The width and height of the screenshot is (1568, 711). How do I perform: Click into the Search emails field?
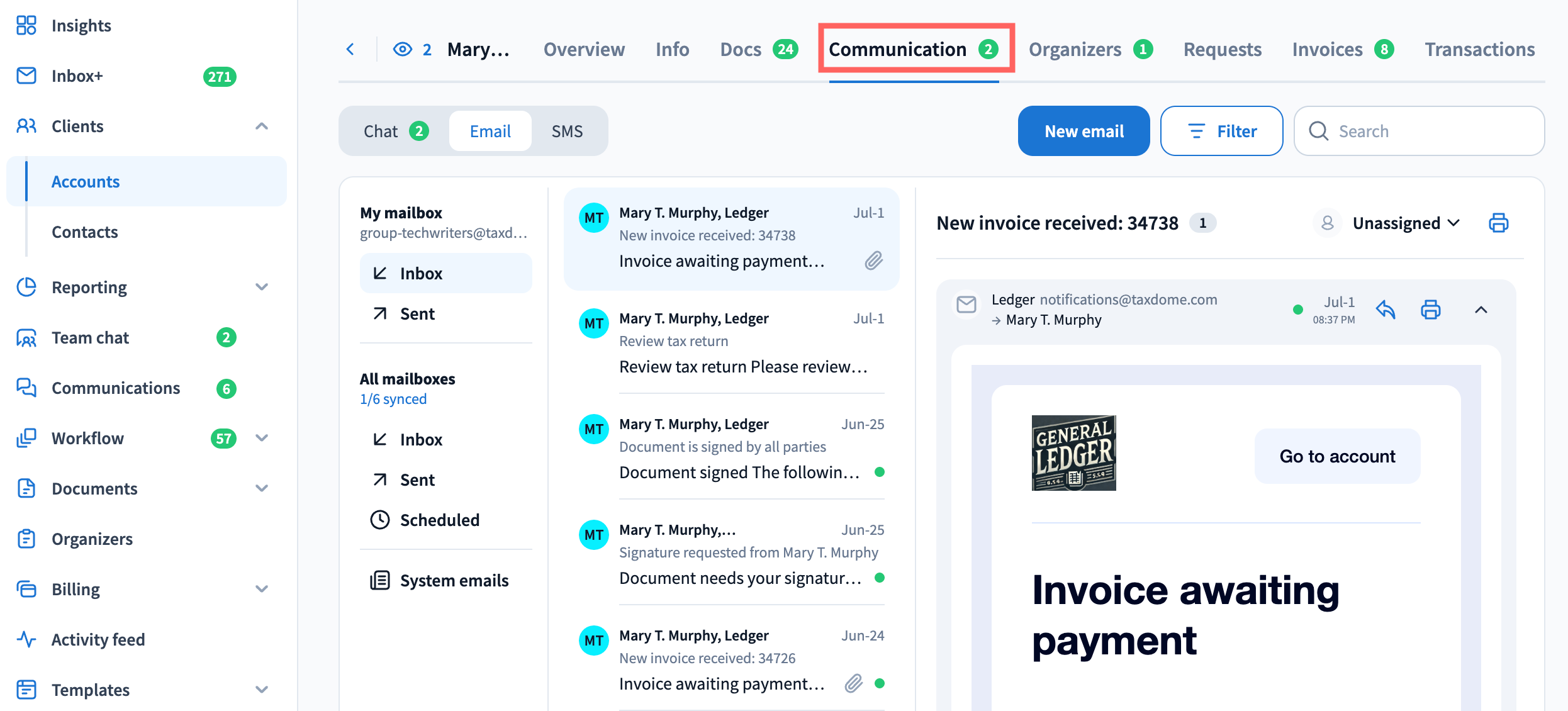click(x=1419, y=131)
